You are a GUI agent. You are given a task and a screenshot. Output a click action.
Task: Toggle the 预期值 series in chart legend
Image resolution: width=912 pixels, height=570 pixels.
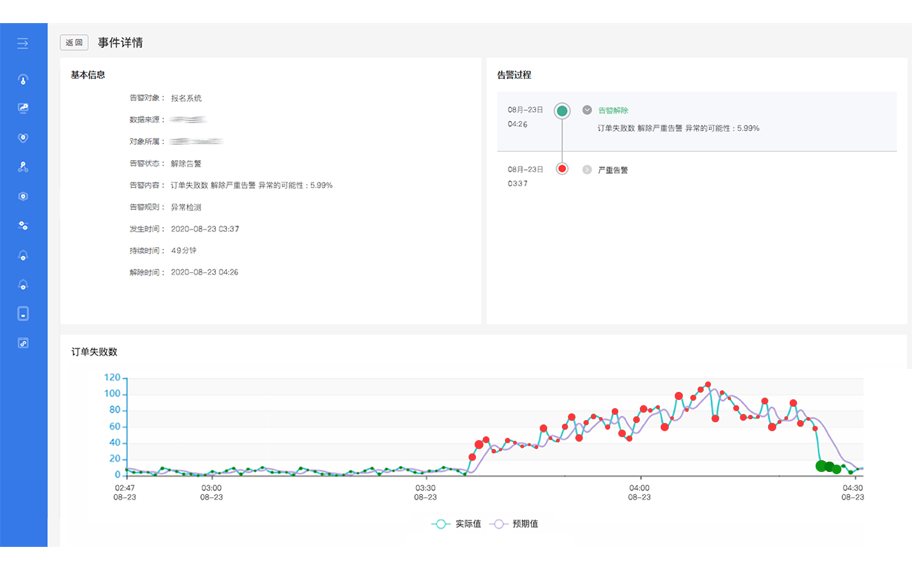point(516,524)
